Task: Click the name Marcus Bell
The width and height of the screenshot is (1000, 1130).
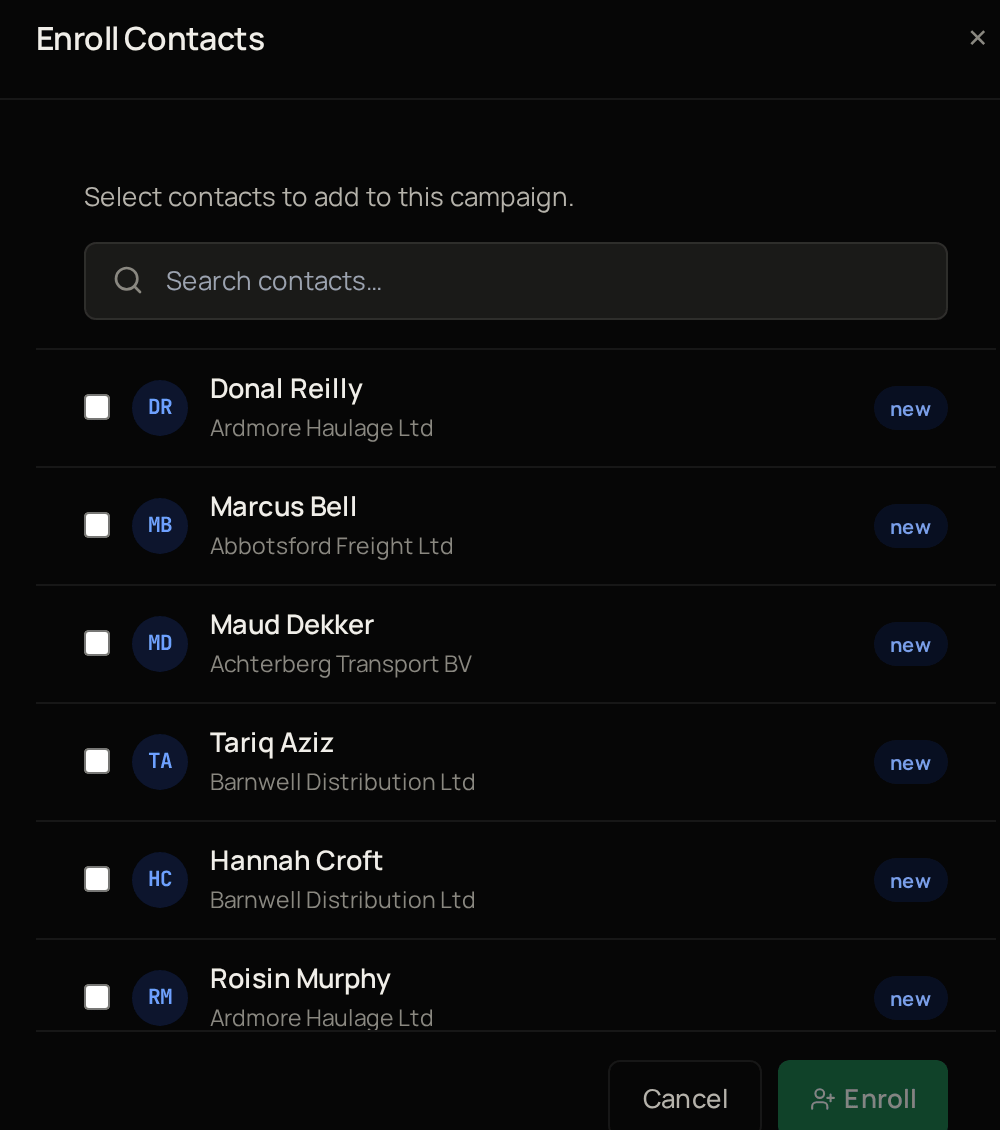Action: (x=283, y=507)
